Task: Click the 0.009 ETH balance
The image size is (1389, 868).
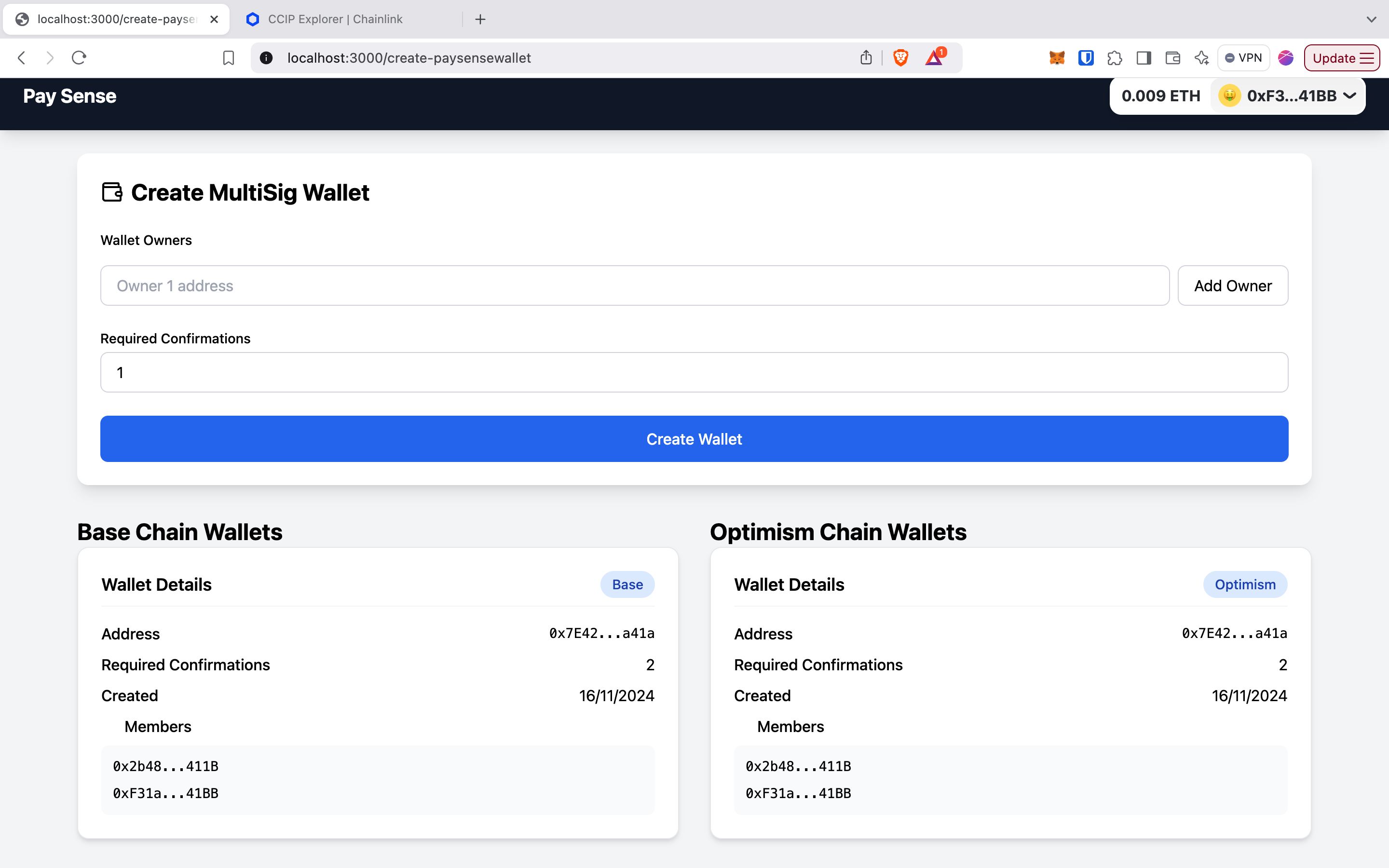Action: pyautogui.click(x=1160, y=96)
